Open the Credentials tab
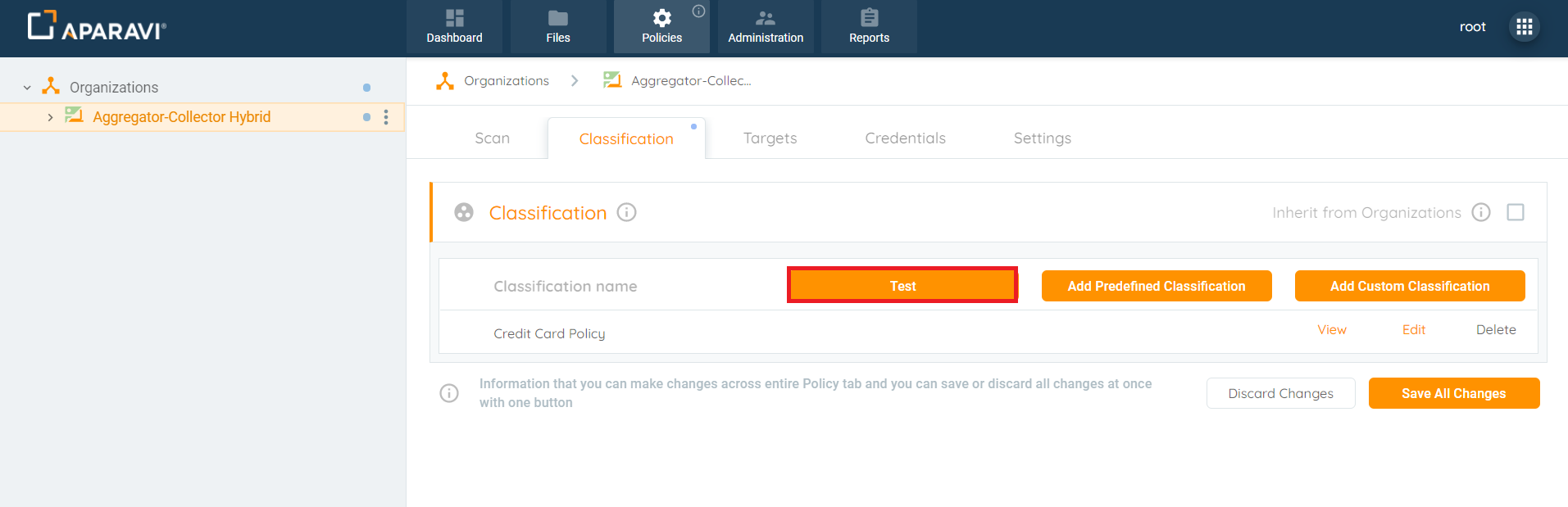The image size is (1568, 507). [x=905, y=138]
